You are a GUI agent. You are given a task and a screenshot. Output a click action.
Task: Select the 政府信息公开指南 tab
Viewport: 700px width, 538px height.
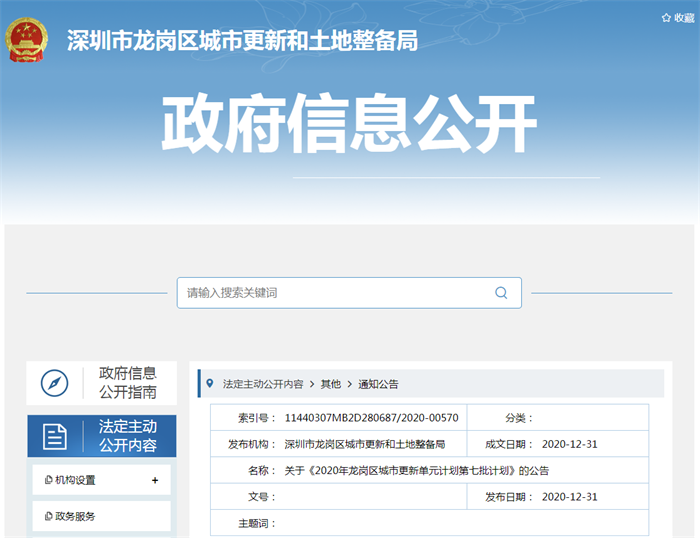(127, 383)
